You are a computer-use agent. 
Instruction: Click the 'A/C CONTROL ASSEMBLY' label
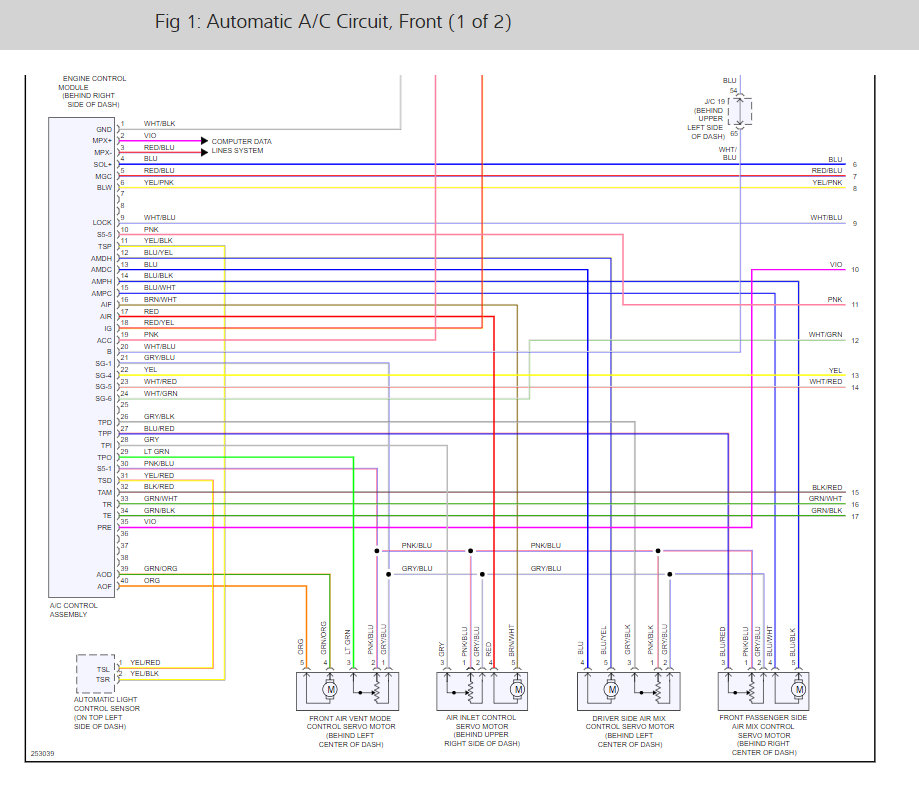tap(73, 610)
